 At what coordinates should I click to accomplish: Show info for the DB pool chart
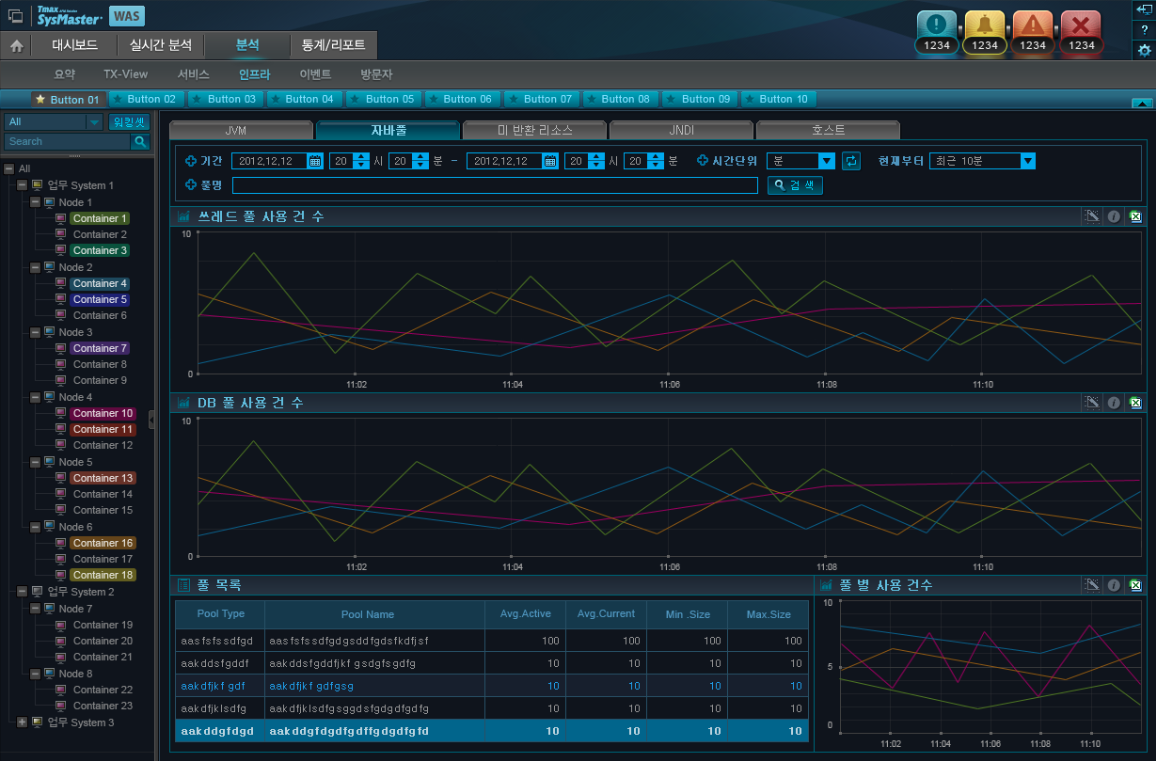(x=1113, y=402)
